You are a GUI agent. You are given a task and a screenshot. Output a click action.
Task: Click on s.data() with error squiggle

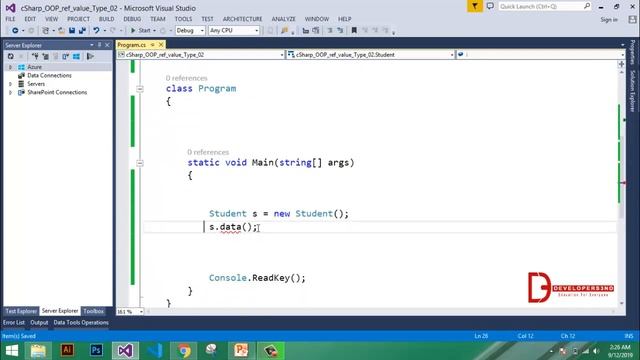[x=233, y=227]
